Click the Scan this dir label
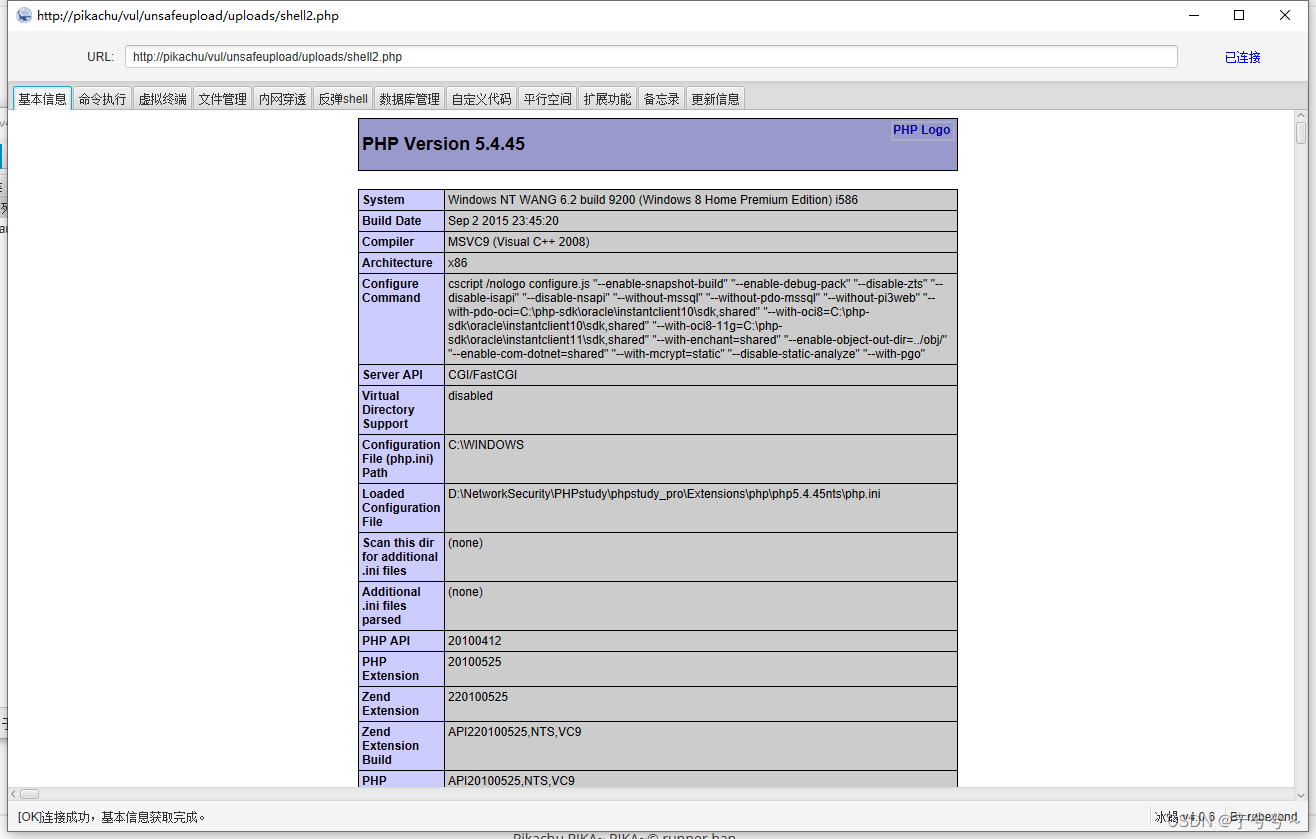Viewport: 1316px width, 839px height. 400,557
